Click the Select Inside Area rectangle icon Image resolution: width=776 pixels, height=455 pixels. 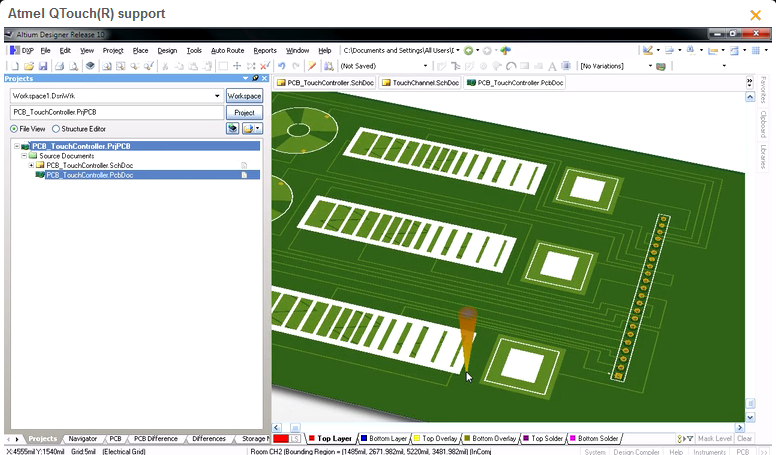(x=223, y=66)
